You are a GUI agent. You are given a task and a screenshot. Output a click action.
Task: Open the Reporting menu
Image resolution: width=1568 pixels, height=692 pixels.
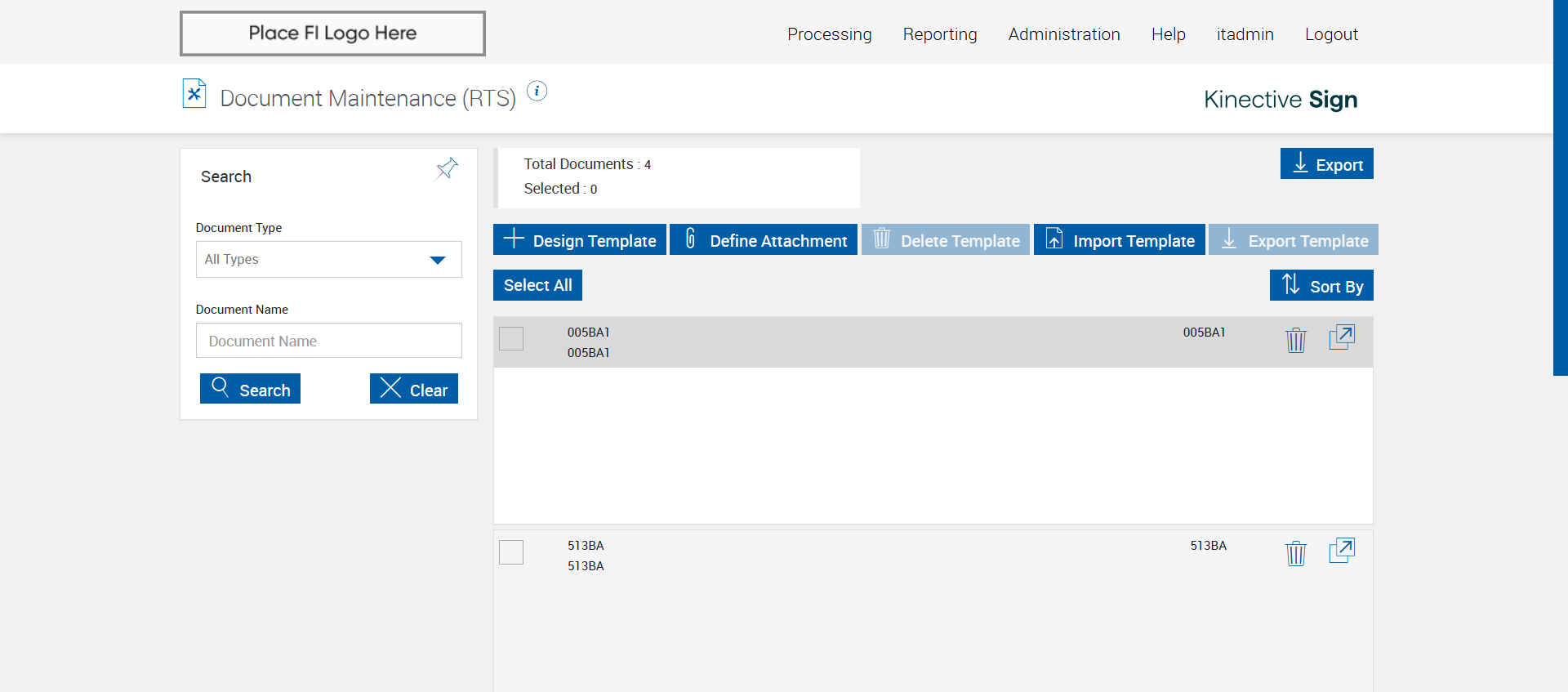(939, 34)
